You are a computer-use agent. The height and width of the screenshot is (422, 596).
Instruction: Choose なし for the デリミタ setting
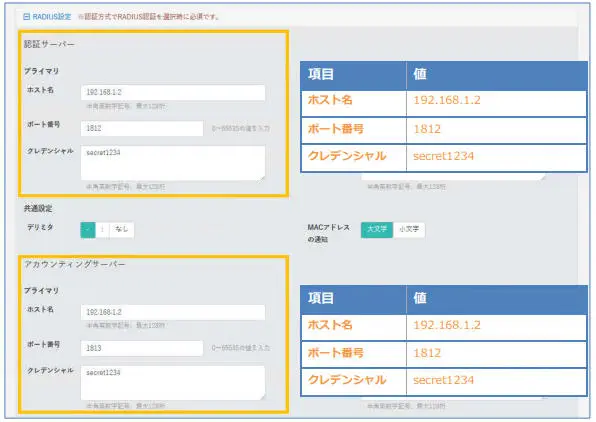point(122,230)
